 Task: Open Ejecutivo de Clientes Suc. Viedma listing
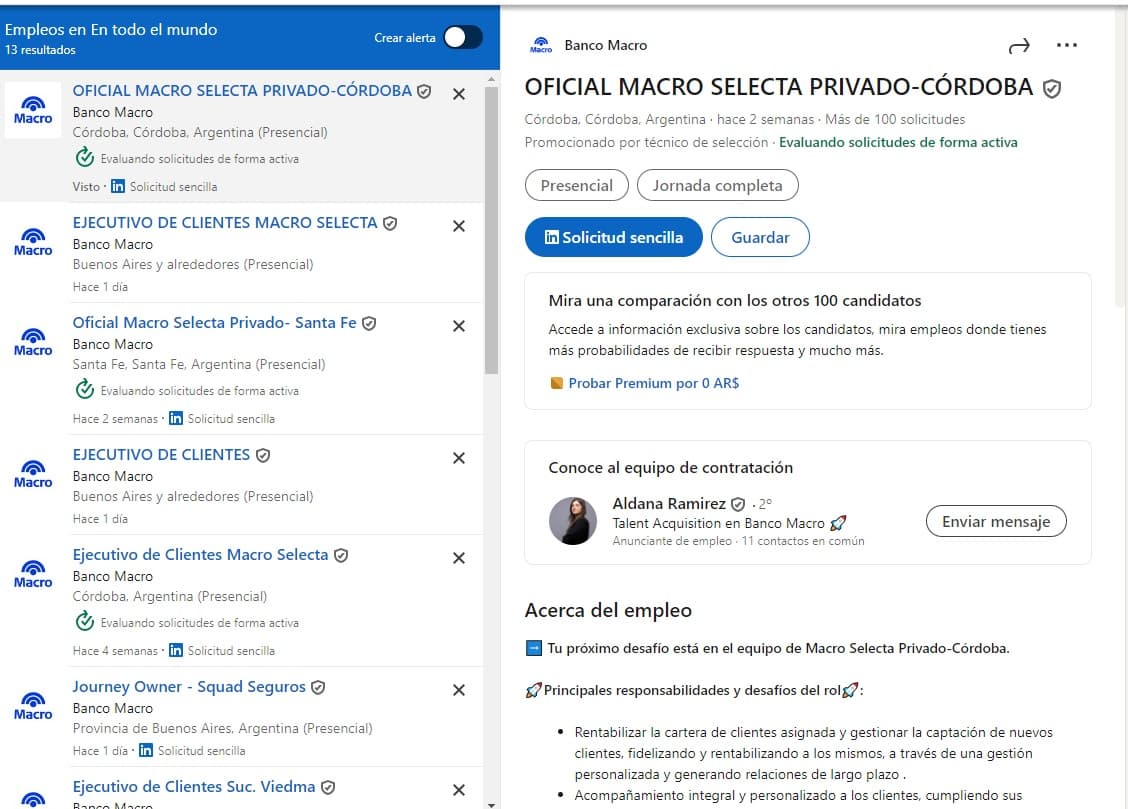pyautogui.click(x=194, y=787)
